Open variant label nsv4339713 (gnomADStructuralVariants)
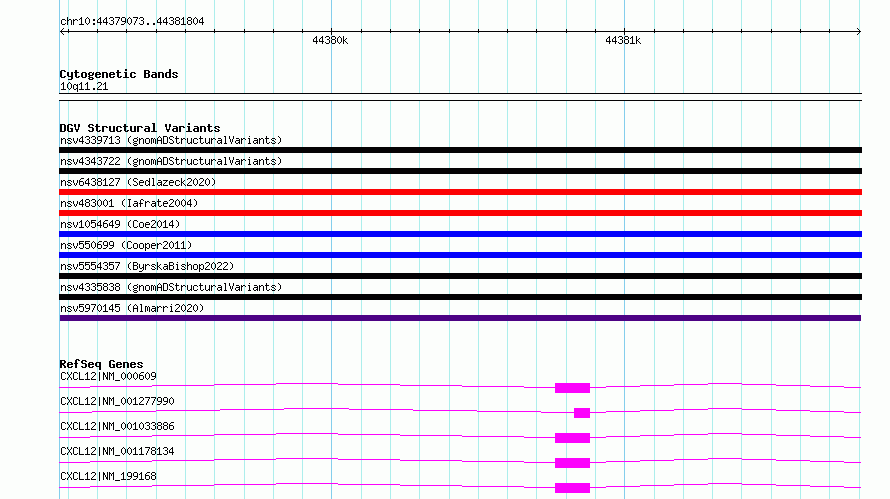The image size is (890, 499). pos(171,140)
